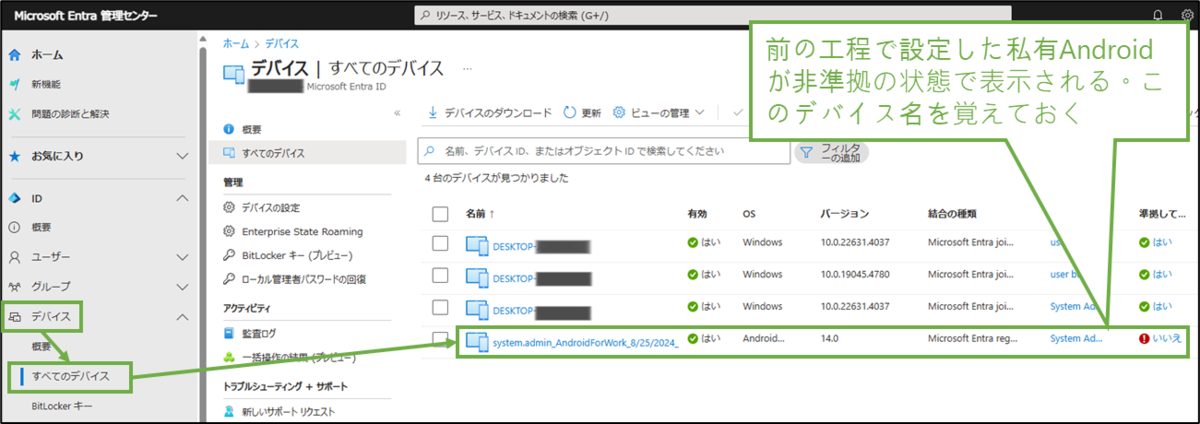The width and height of the screenshot is (1200, 424).
Task: Open 概要 in the blade menu
Action: tap(252, 129)
